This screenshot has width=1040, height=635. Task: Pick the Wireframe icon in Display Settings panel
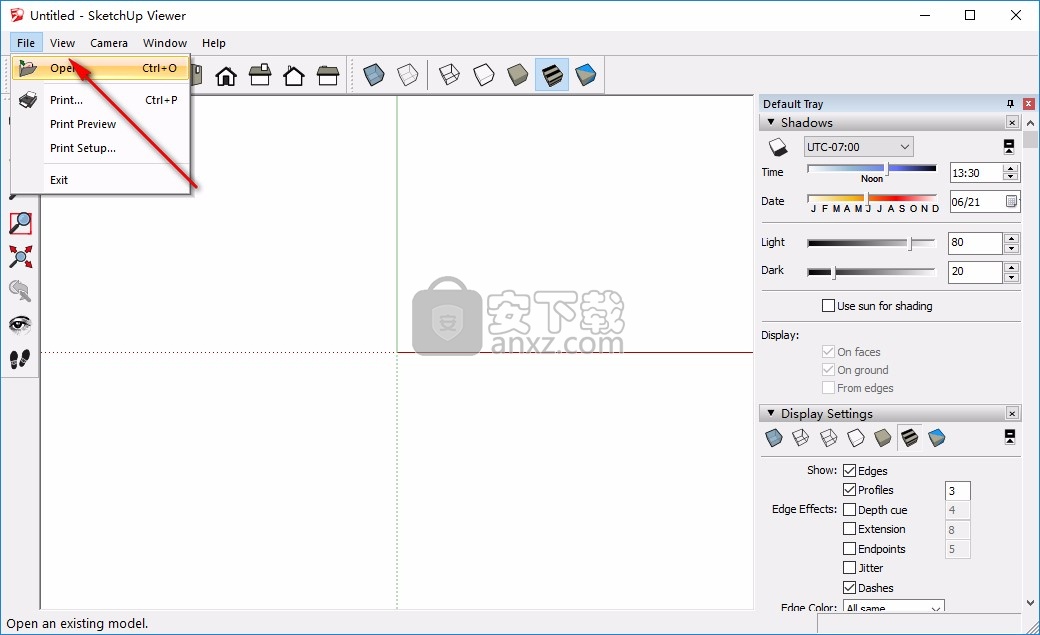tap(828, 437)
